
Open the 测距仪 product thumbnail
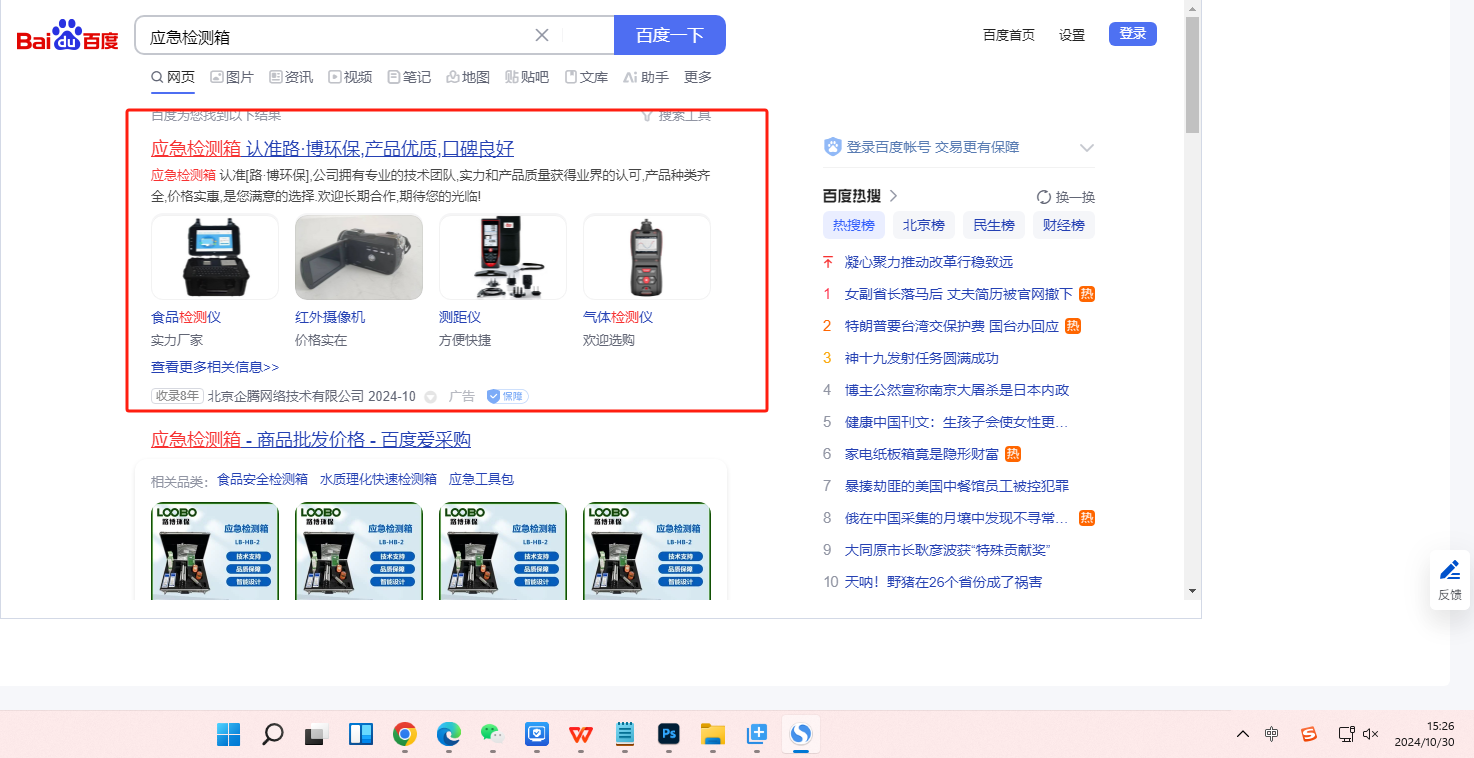[x=503, y=257]
